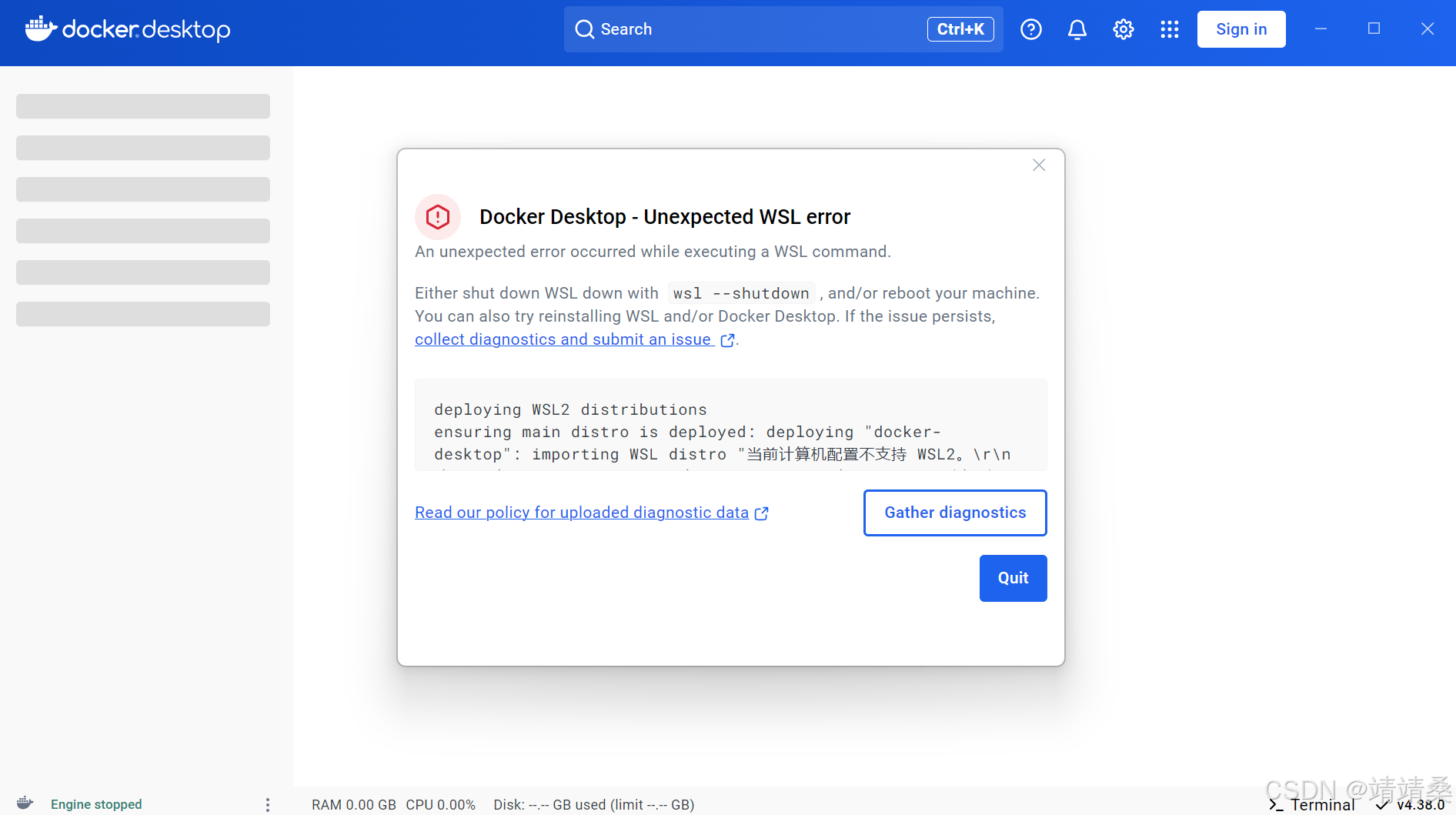Image resolution: width=1456 pixels, height=815 pixels.
Task: Open Read our policy for uploaded diagnostic data
Action: coord(582,513)
